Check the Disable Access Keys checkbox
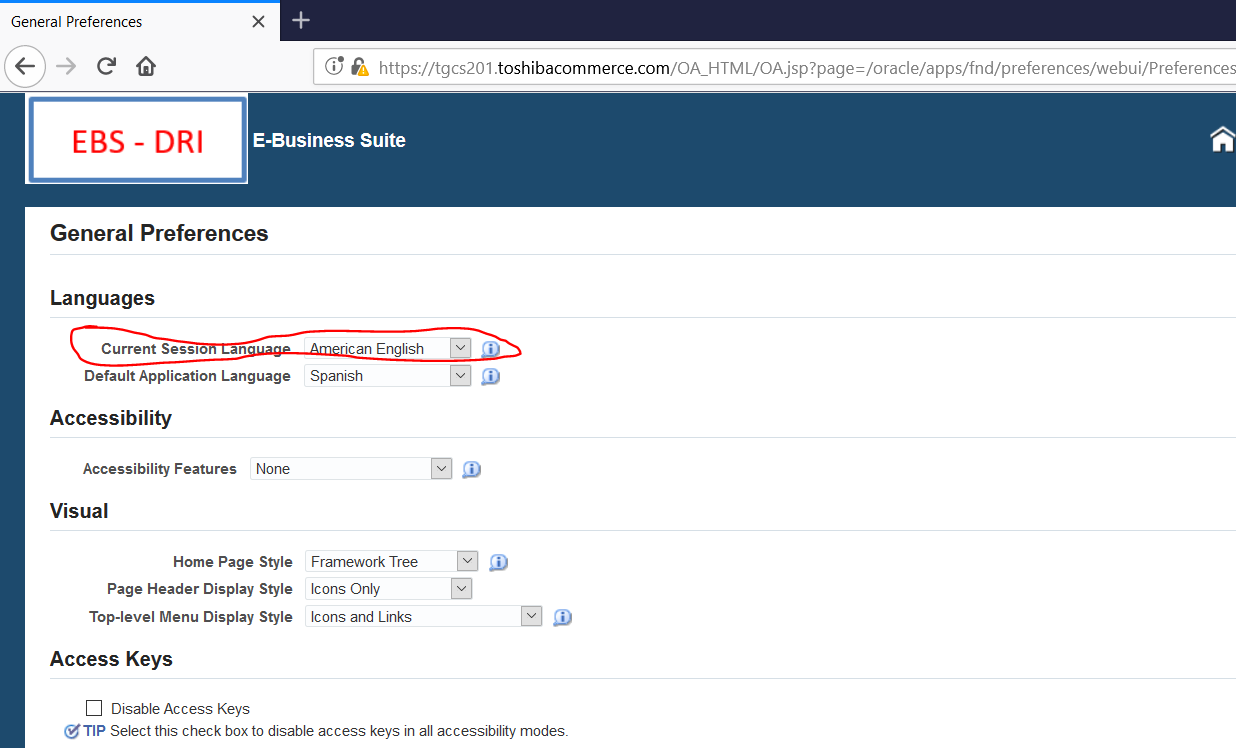This screenshot has width=1236, height=748. (94, 707)
